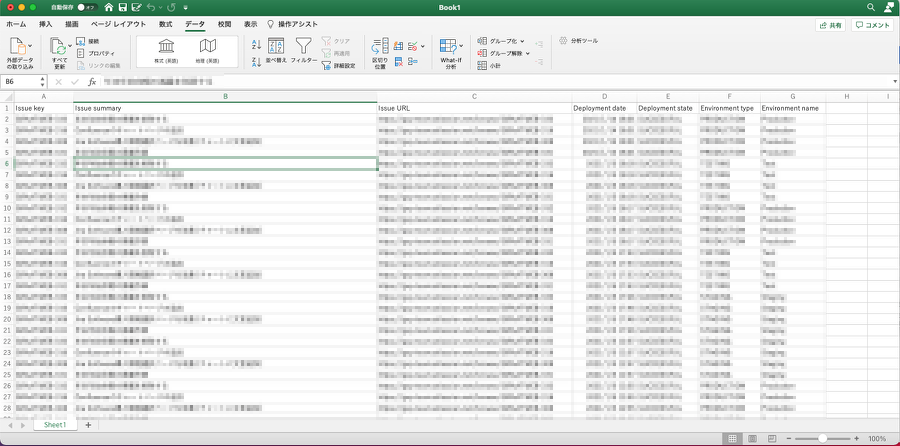Expand the すべて更新 dropdown arrow
The image size is (900, 446).
[70, 45]
